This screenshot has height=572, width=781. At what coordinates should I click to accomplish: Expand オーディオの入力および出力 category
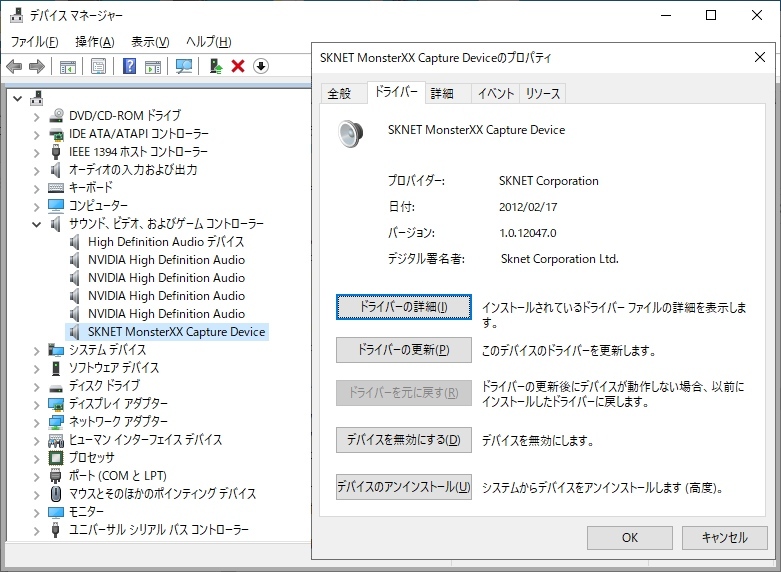click(x=36, y=171)
